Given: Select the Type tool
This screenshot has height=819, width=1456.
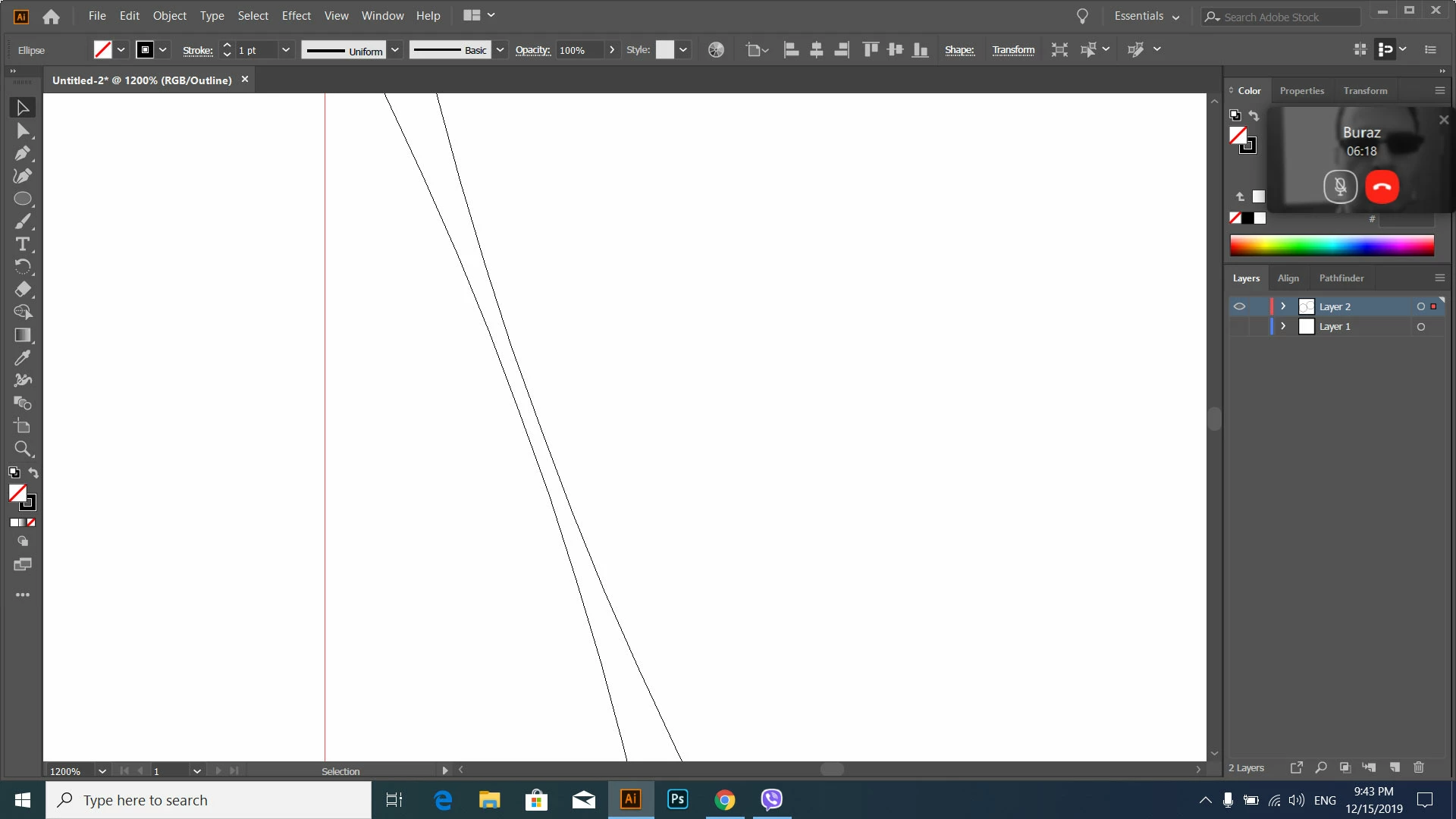Looking at the screenshot, I should pos(22,244).
